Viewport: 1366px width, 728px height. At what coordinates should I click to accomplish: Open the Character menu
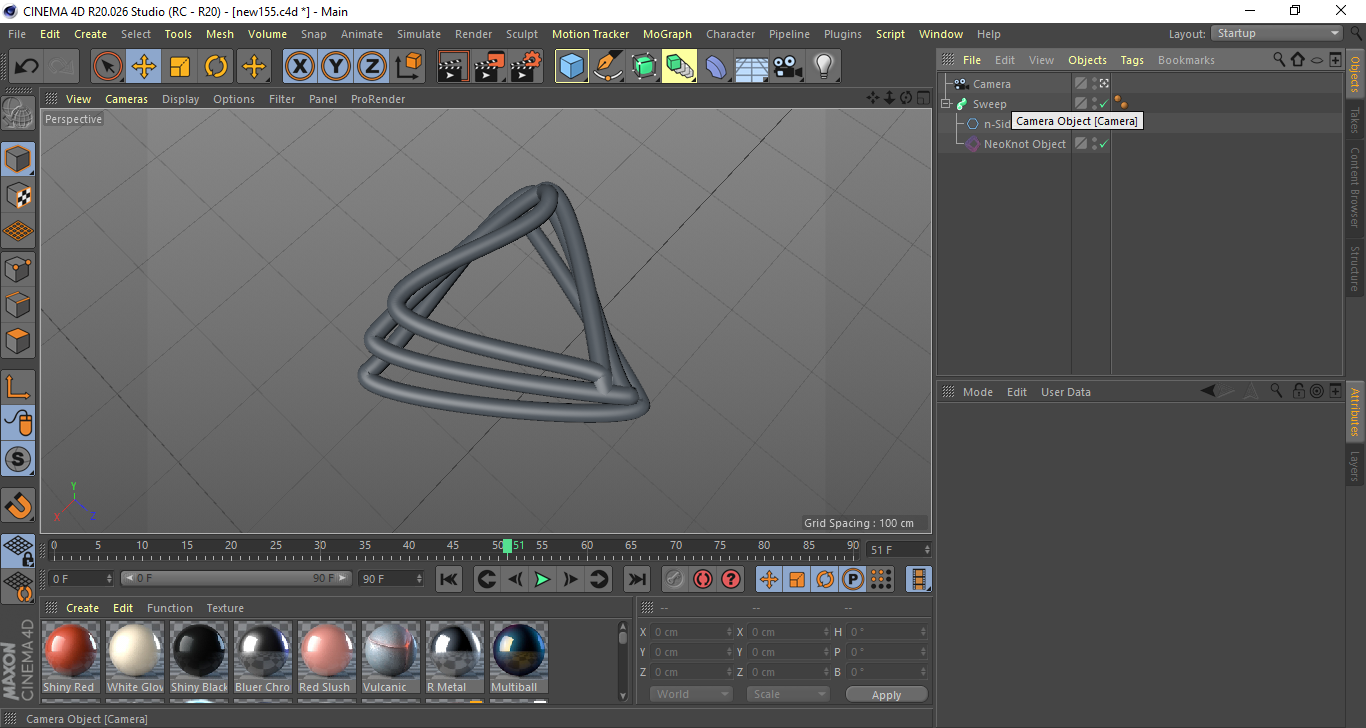[731, 34]
